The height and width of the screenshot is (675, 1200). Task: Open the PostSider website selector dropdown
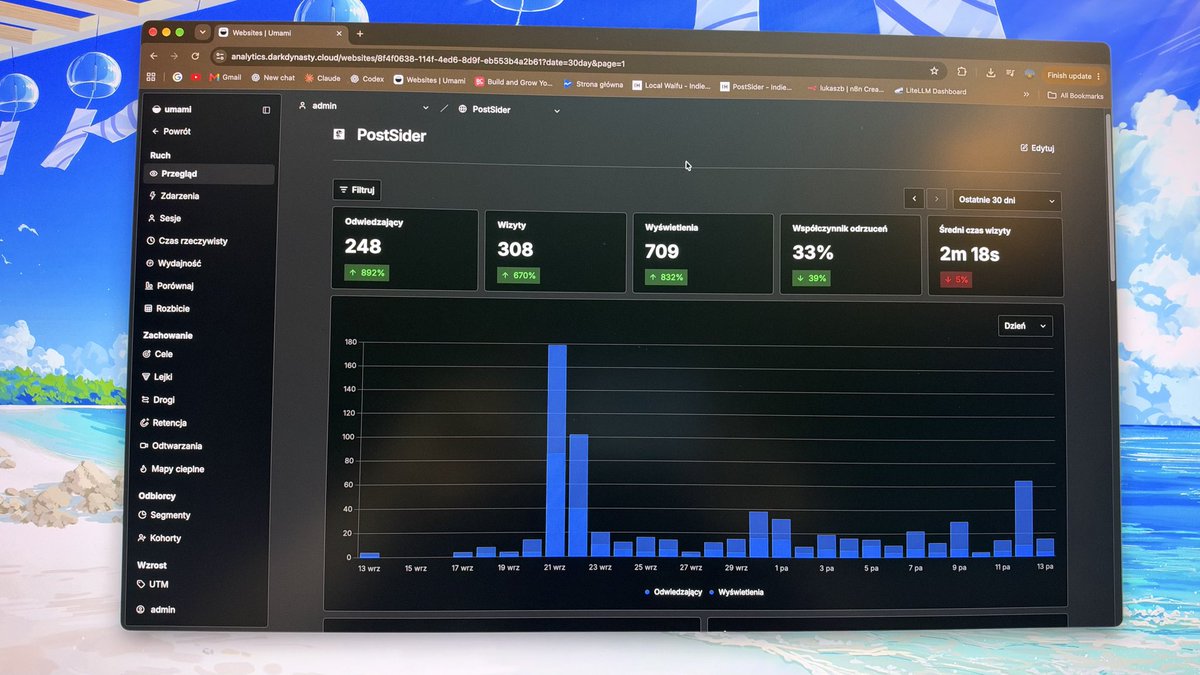point(509,110)
